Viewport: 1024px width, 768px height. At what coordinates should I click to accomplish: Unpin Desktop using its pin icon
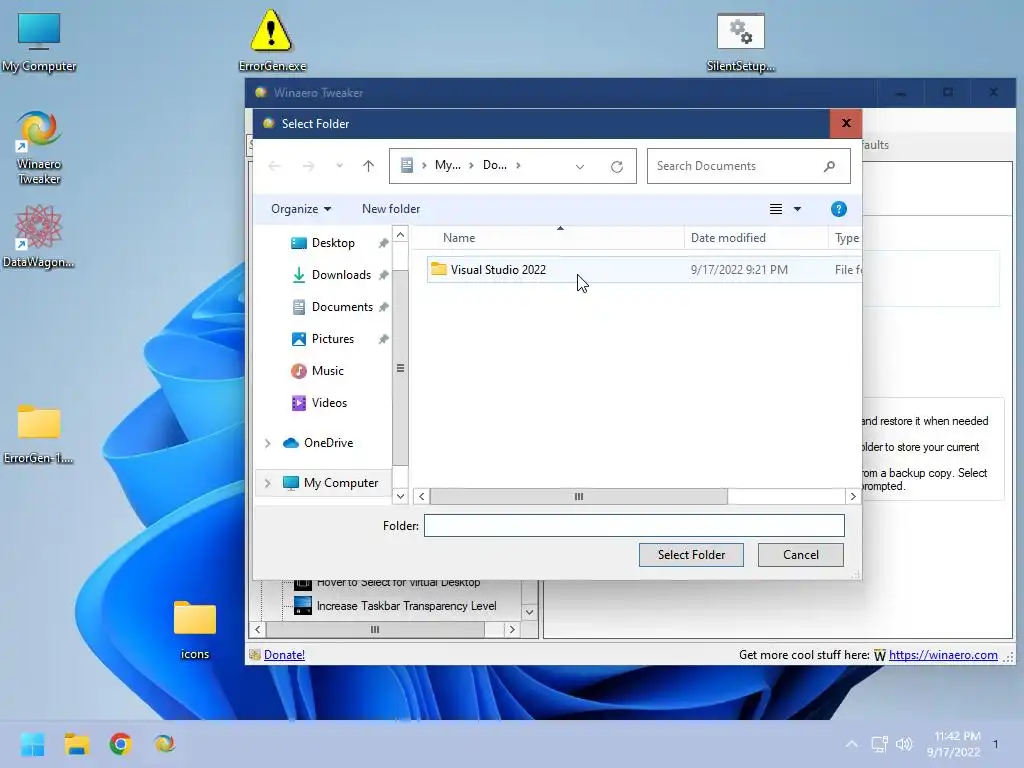coord(383,243)
